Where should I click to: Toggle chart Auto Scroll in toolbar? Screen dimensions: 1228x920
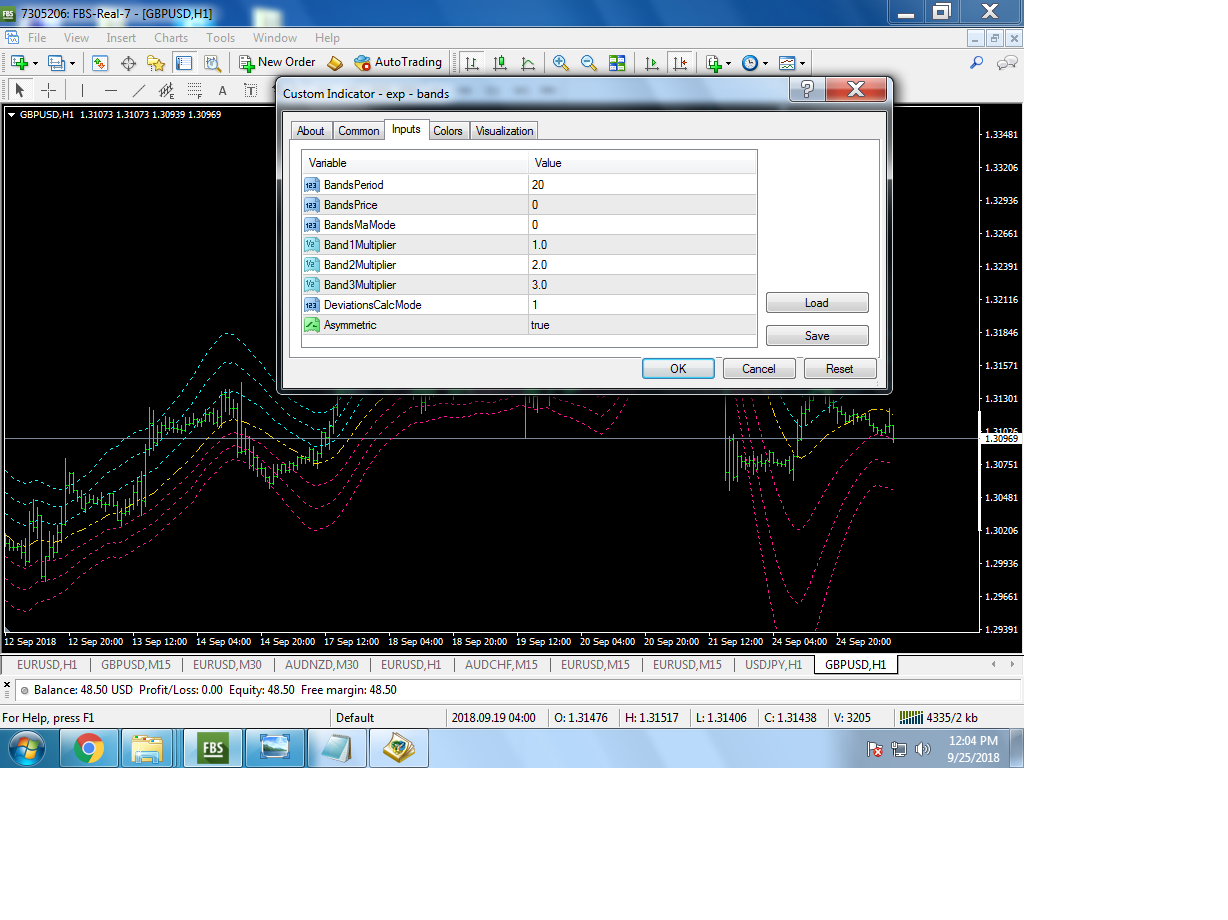click(x=652, y=63)
